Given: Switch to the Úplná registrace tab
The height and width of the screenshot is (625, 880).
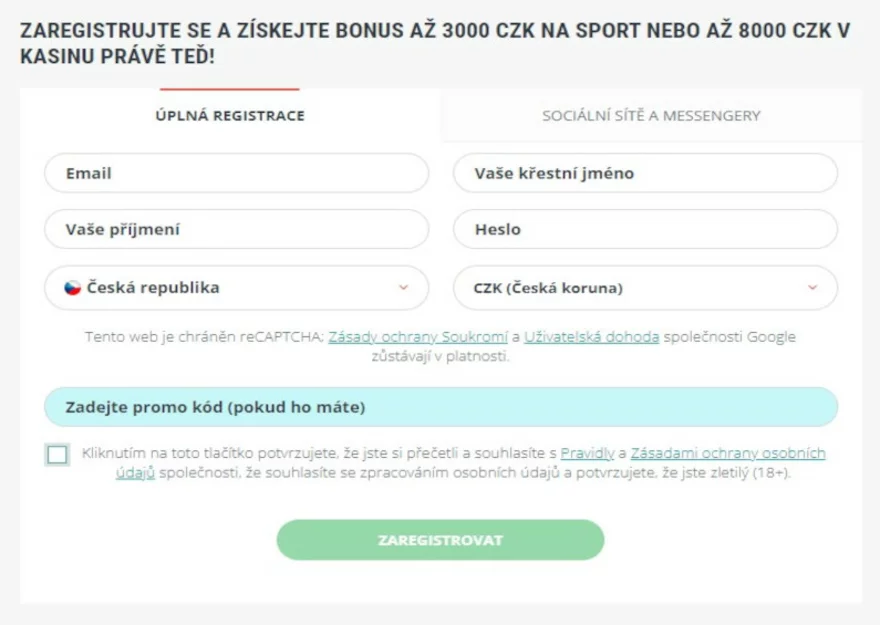Looking at the screenshot, I should pyautogui.click(x=230, y=115).
